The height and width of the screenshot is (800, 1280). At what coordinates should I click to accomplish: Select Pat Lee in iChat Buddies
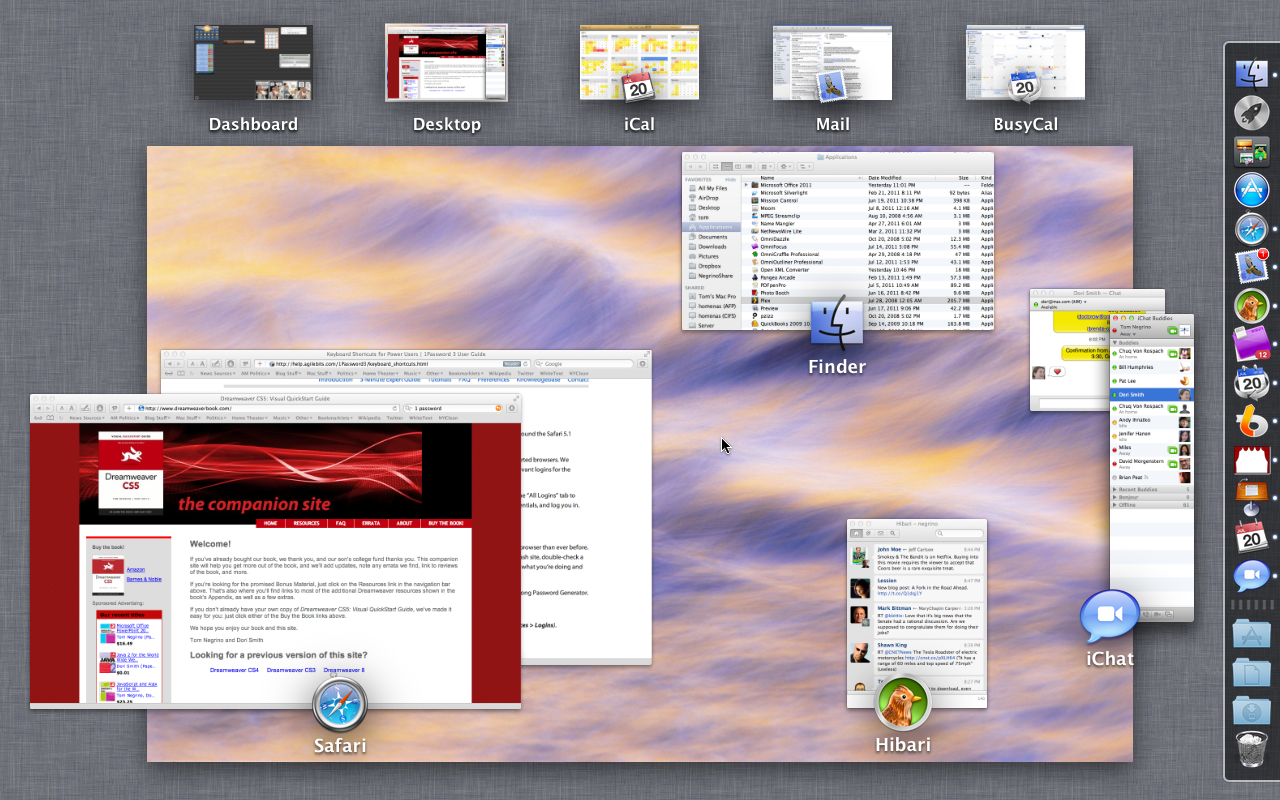[1153, 381]
